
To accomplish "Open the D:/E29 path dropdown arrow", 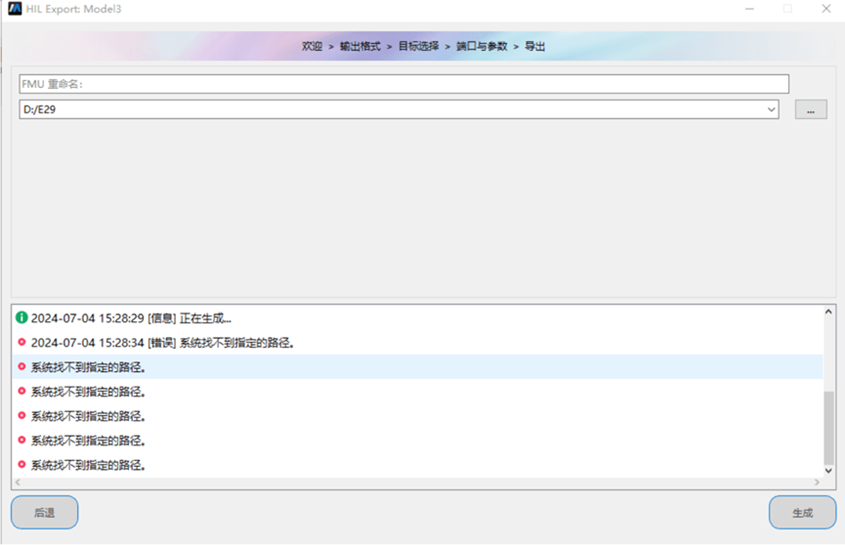I will pos(771,109).
